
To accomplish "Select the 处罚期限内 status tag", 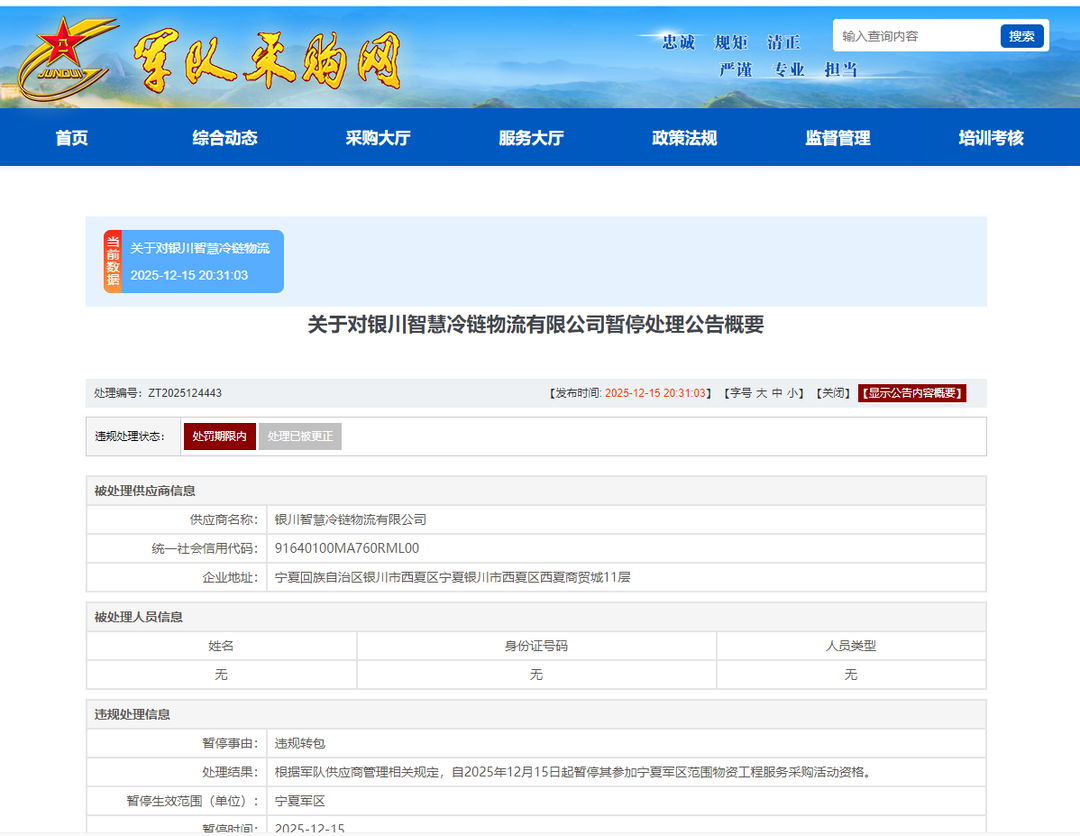I will coord(220,436).
